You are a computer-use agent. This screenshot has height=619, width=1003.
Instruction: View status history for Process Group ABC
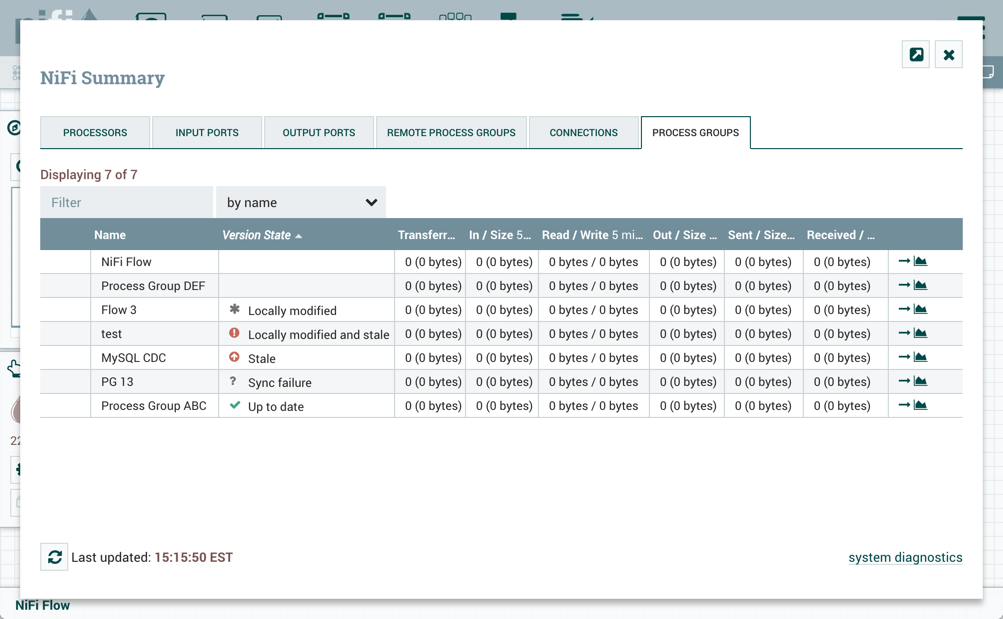[x=921, y=406]
